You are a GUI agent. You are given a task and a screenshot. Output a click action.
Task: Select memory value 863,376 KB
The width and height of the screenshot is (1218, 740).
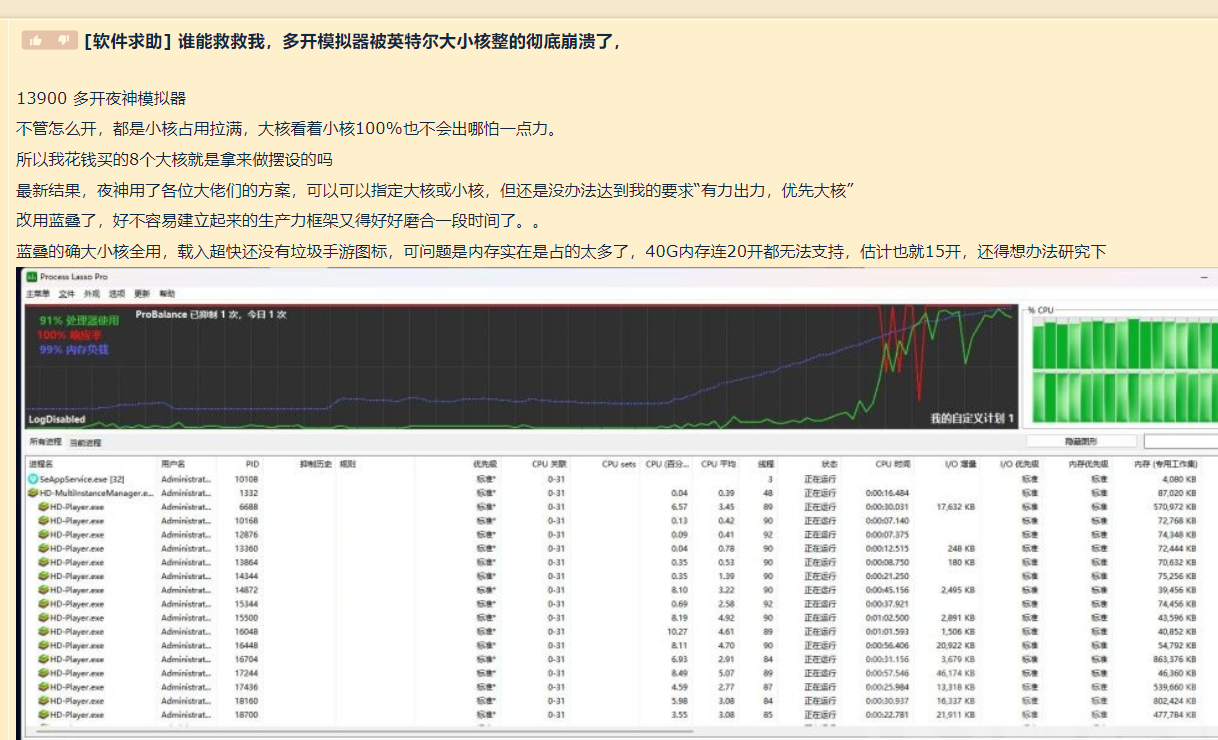pos(1172,660)
